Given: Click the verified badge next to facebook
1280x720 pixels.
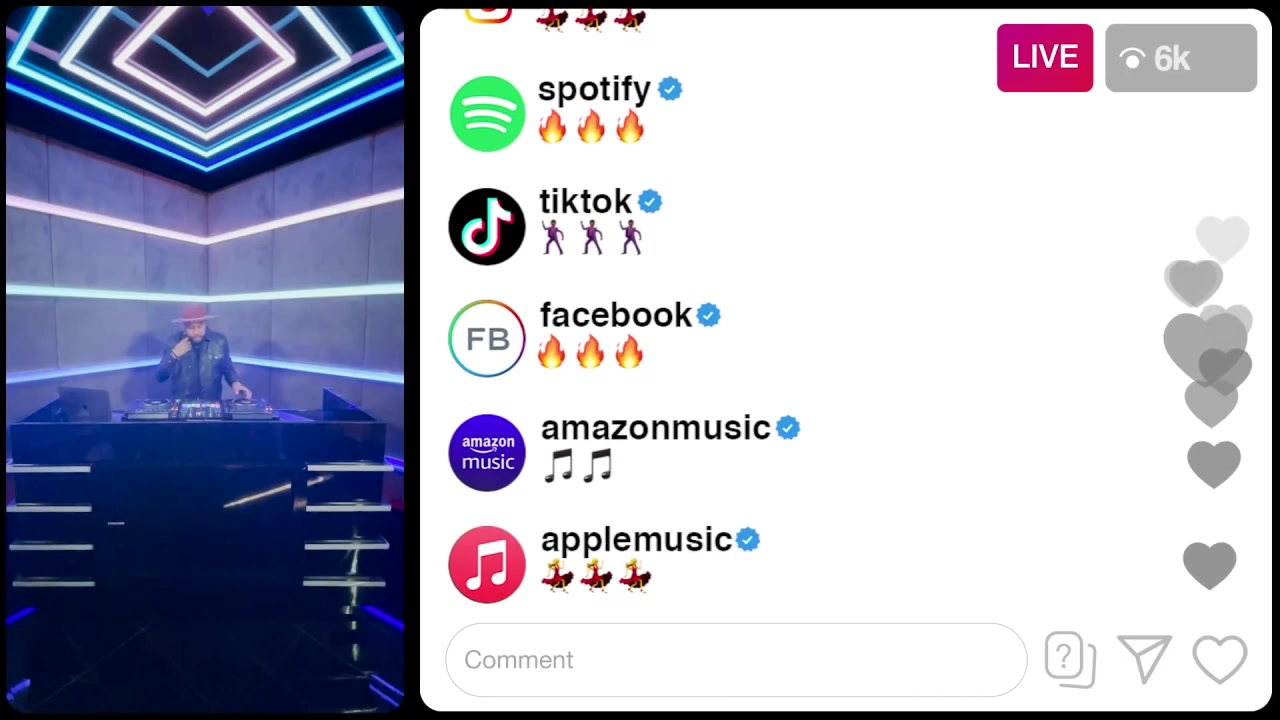Looking at the screenshot, I should pos(709,315).
